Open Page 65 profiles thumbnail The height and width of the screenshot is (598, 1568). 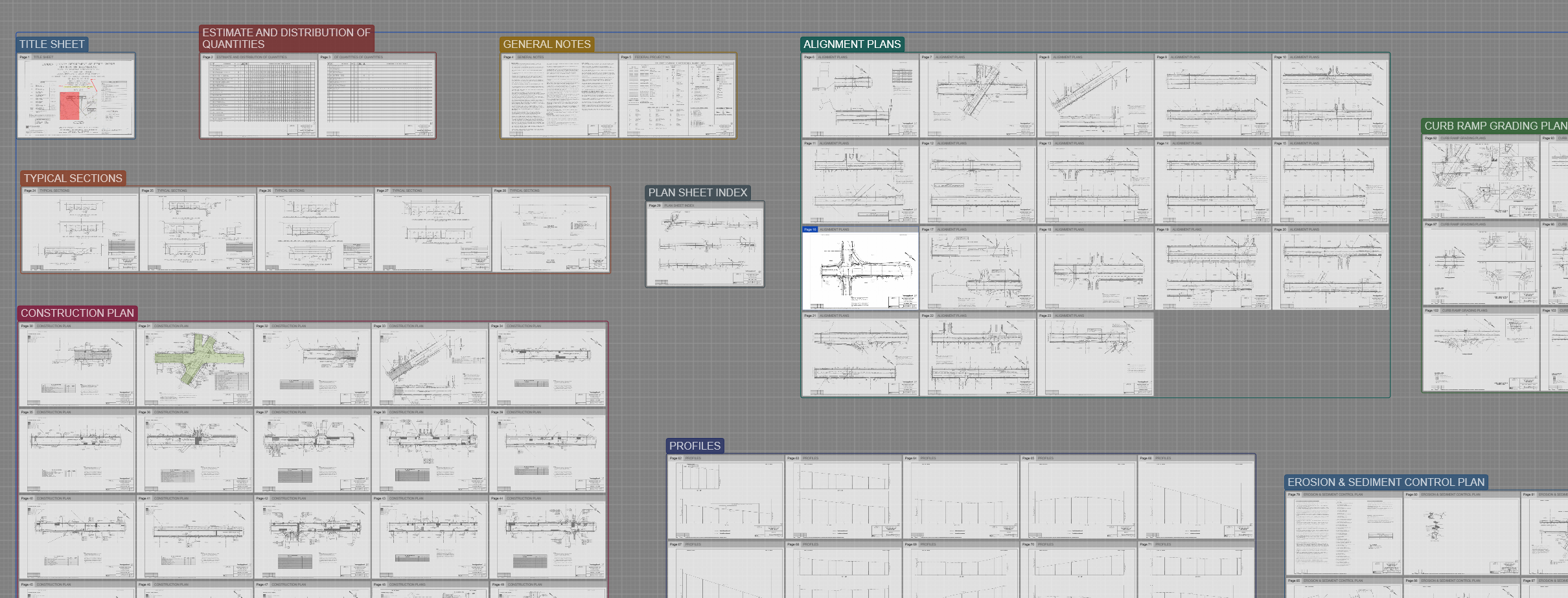1079,497
